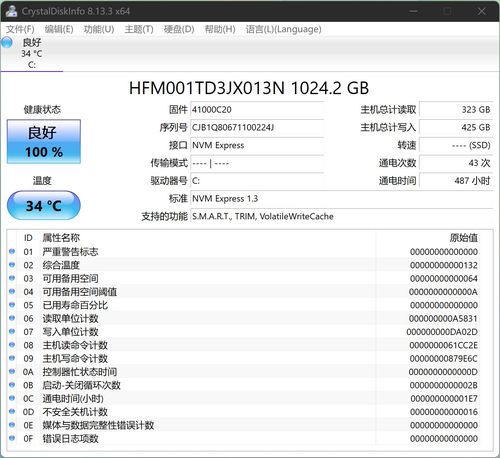Click status dot beside 已用寿命百分比 row
The image size is (500, 458).
click(x=12, y=305)
